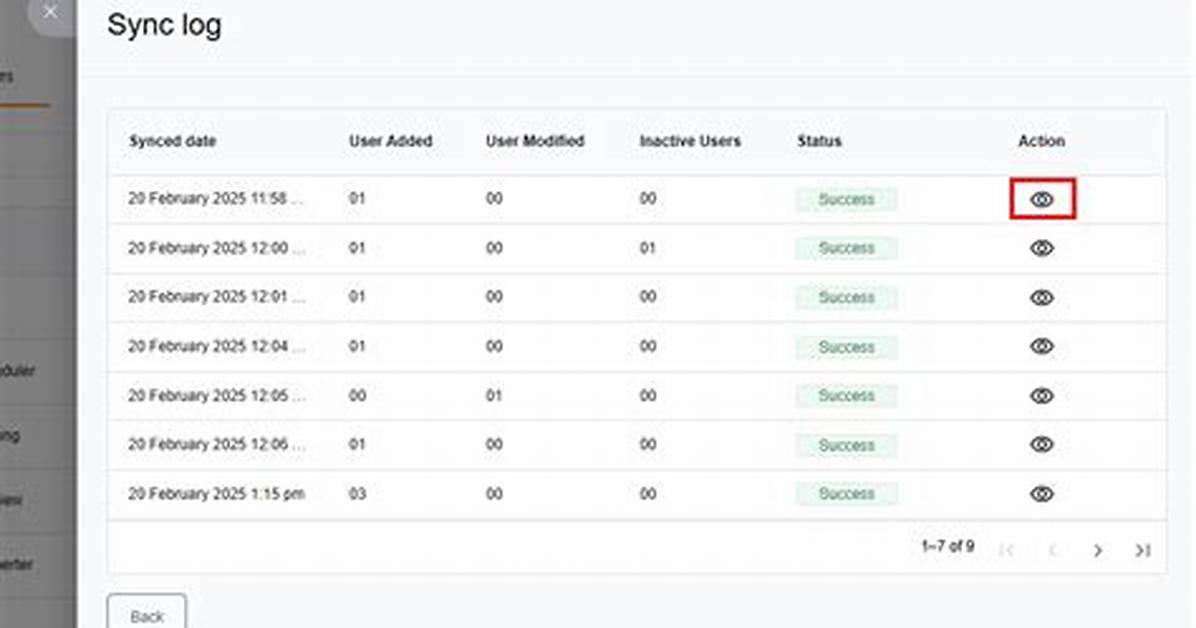View details of the 12:05 sync entry
1196x628 pixels.
(1042, 395)
